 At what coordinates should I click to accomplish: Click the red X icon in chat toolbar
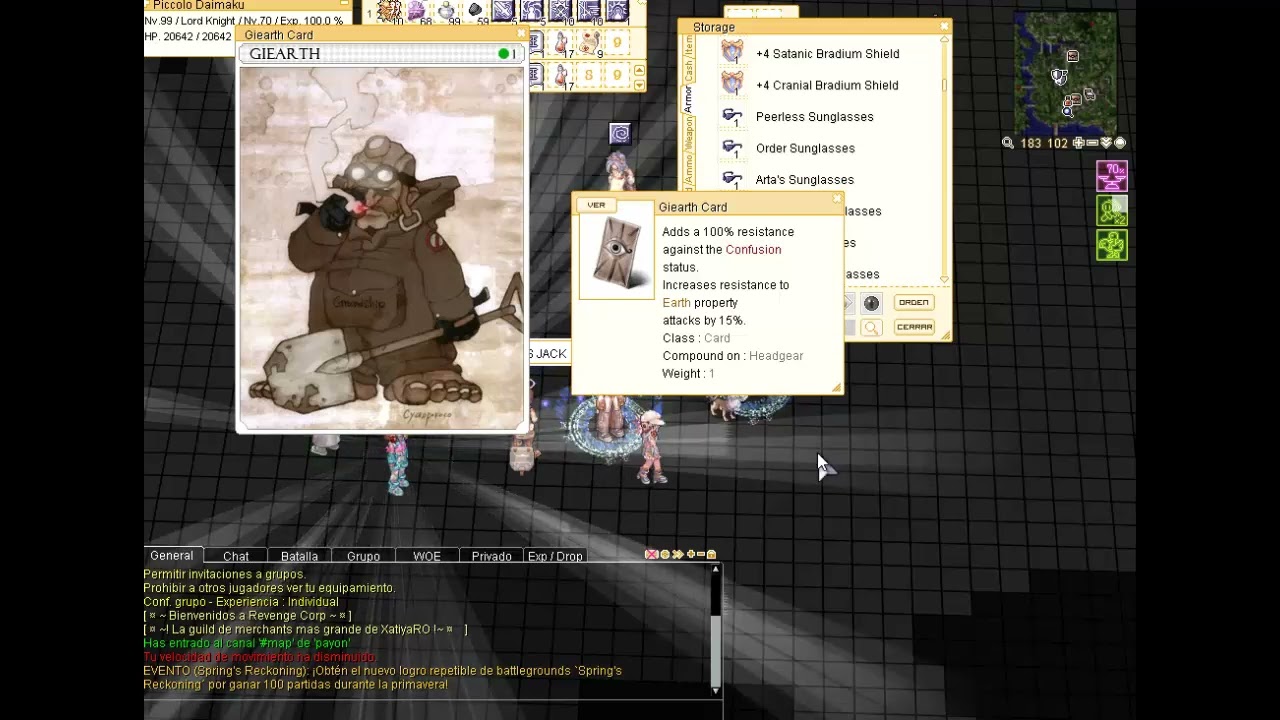click(651, 554)
